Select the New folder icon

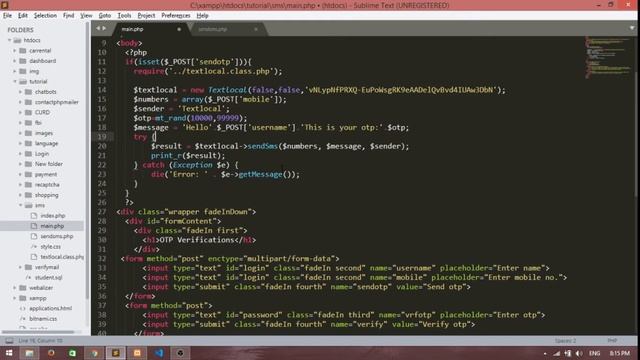(x=28, y=164)
